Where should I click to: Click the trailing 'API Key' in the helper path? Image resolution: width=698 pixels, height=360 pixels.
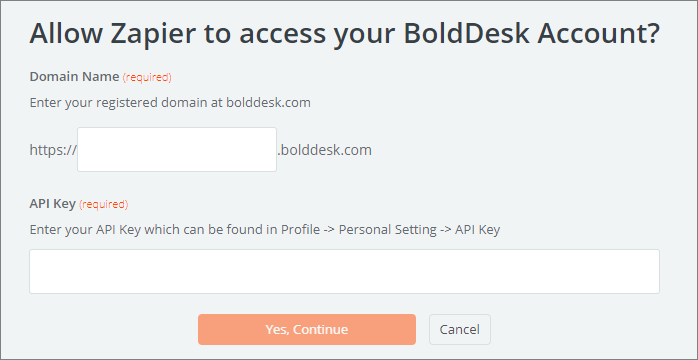477,230
